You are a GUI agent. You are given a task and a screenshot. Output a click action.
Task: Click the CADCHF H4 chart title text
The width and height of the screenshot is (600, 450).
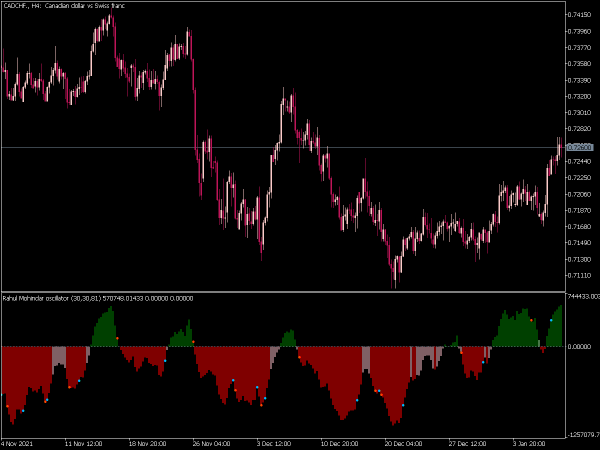tap(64, 6)
